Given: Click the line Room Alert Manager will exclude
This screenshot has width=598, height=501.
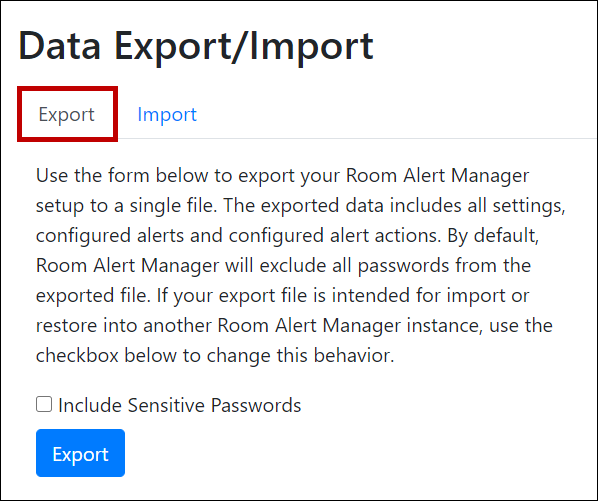Looking at the screenshot, I should (283, 265).
